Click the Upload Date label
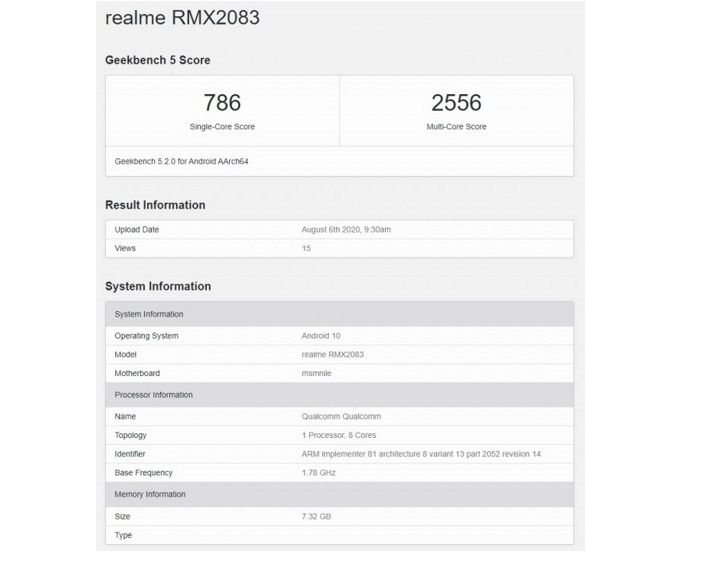Image resolution: width=707 pixels, height=561 pixels. pyautogui.click(x=137, y=230)
